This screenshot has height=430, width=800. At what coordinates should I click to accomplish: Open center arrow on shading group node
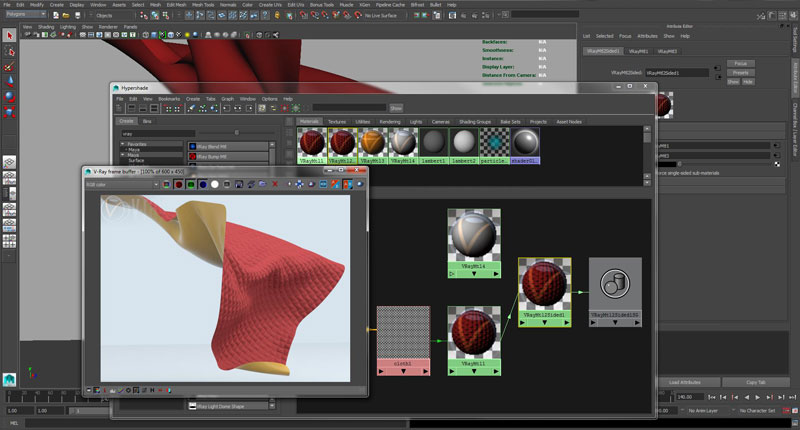pos(615,323)
